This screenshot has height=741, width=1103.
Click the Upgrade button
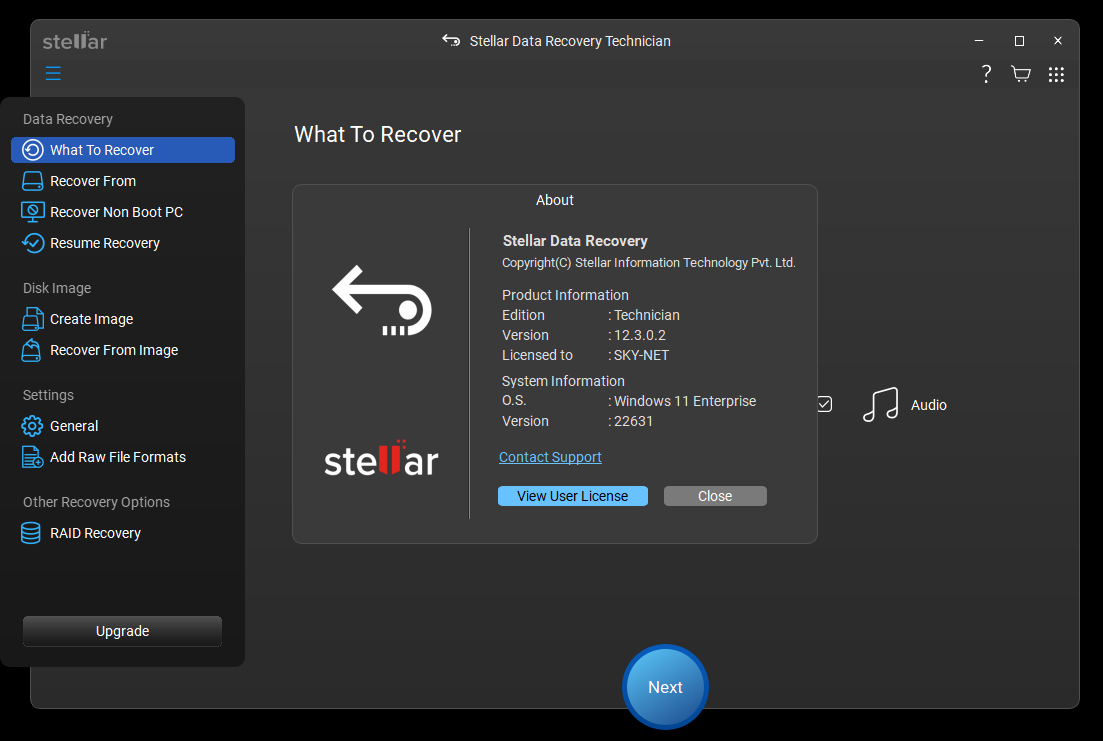[x=122, y=631]
